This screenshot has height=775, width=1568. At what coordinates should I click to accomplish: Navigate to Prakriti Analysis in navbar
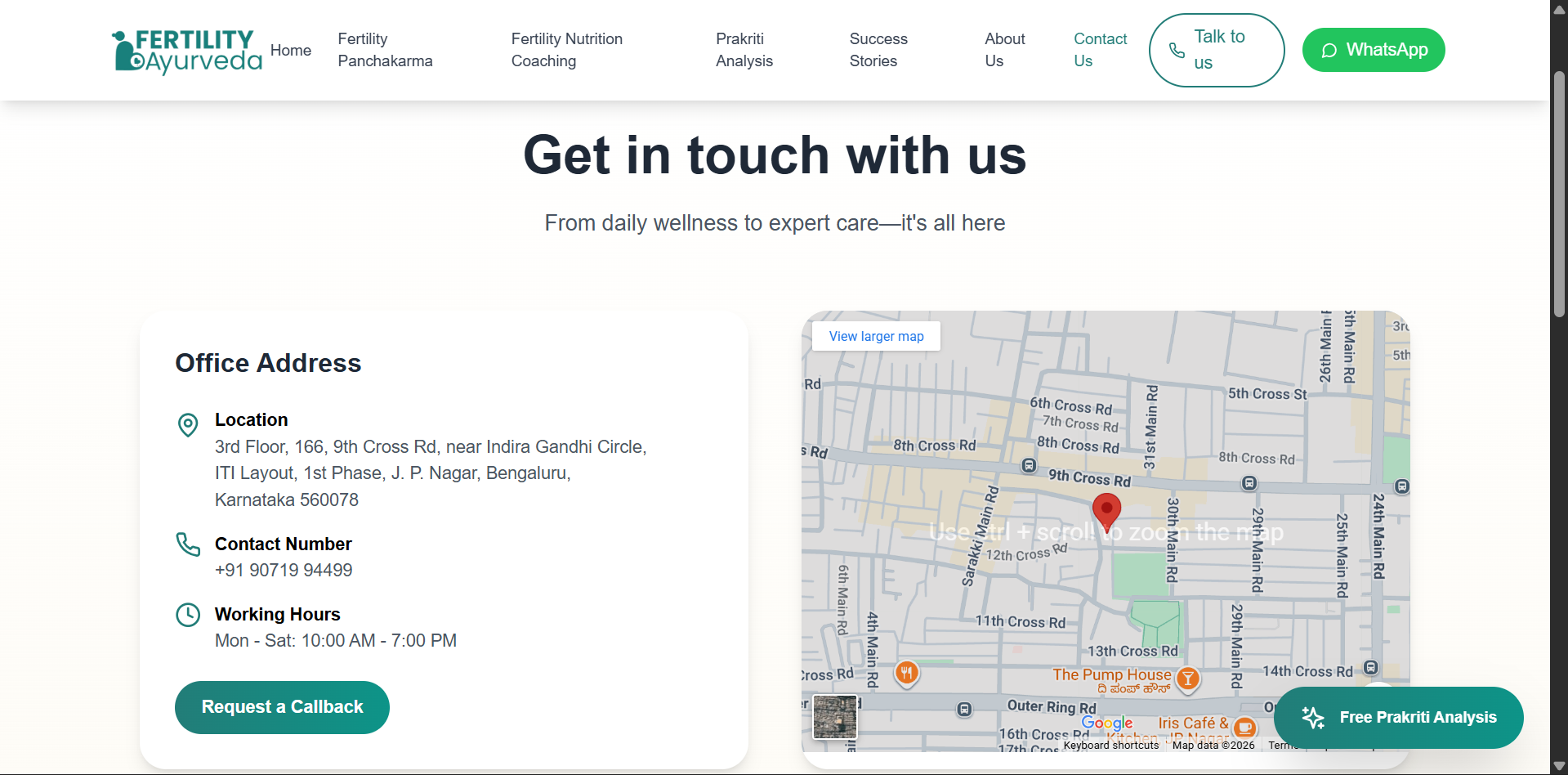[x=744, y=50]
